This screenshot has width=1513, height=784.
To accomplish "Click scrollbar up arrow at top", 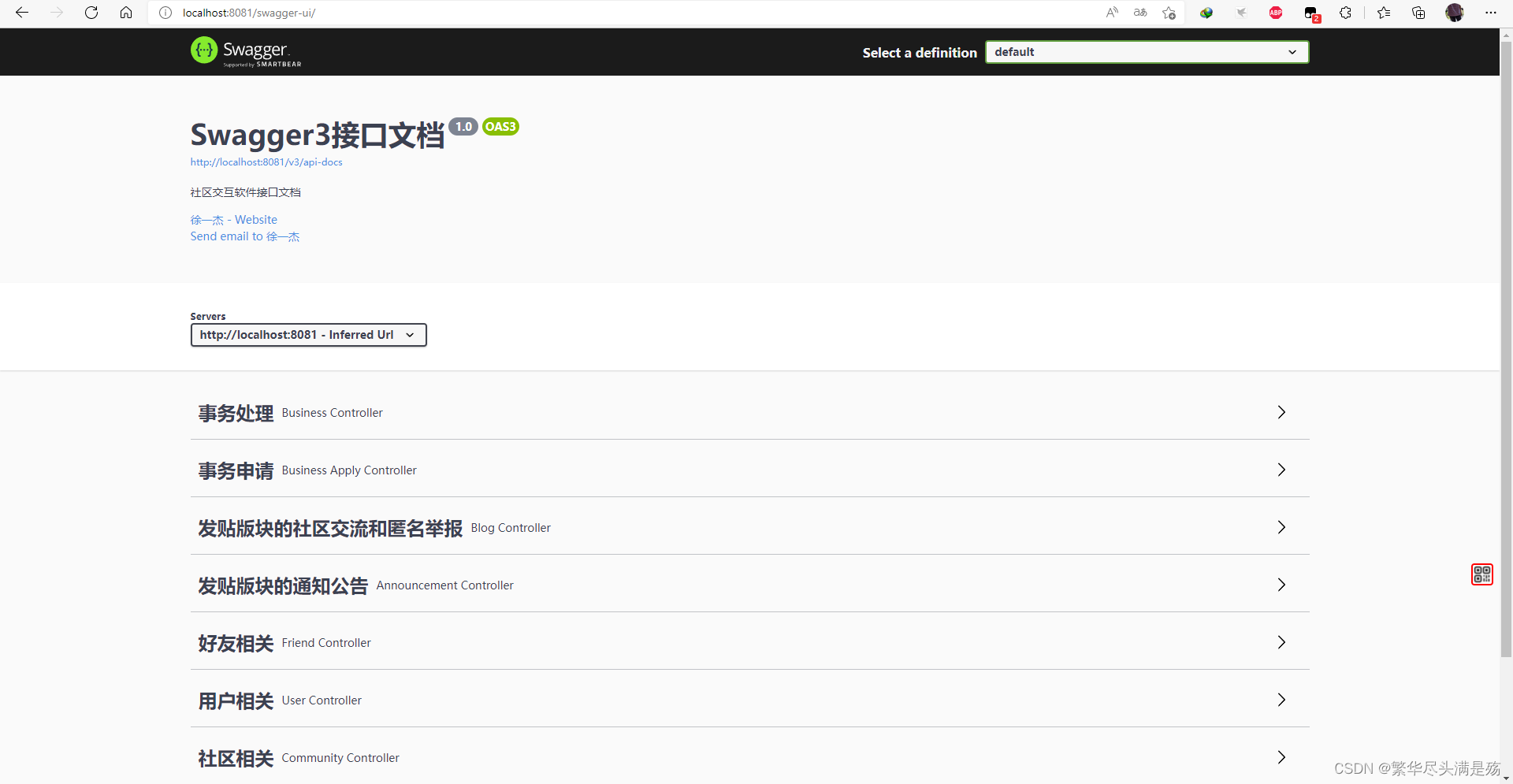I will click(x=1506, y=35).
